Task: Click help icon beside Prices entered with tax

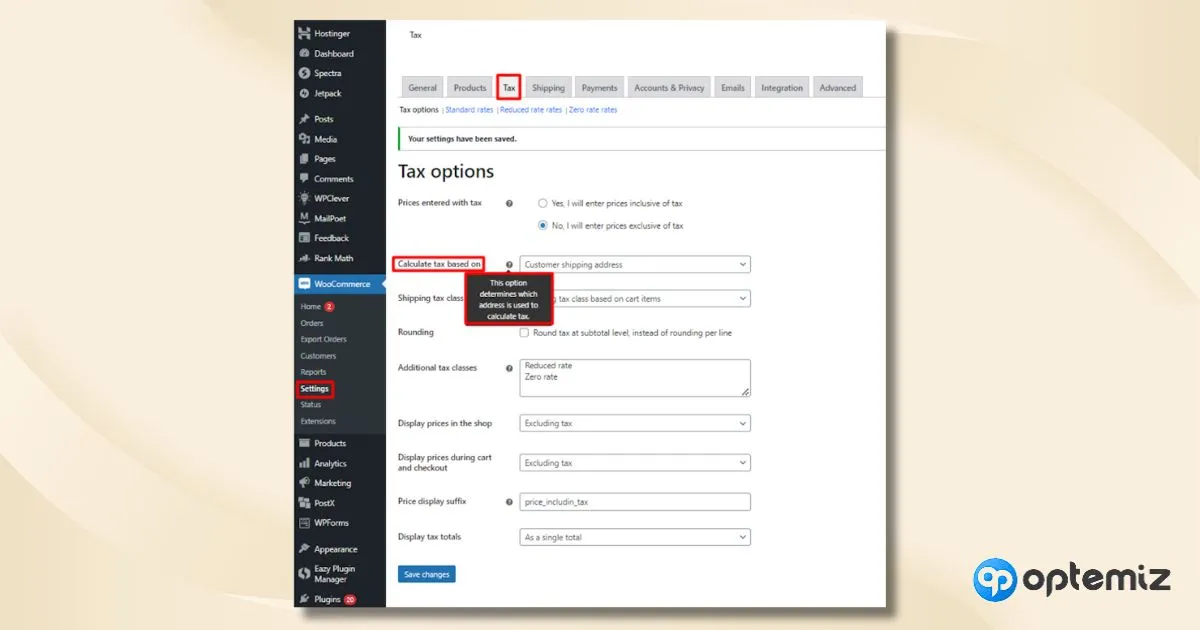Action: tap(509, 203)
